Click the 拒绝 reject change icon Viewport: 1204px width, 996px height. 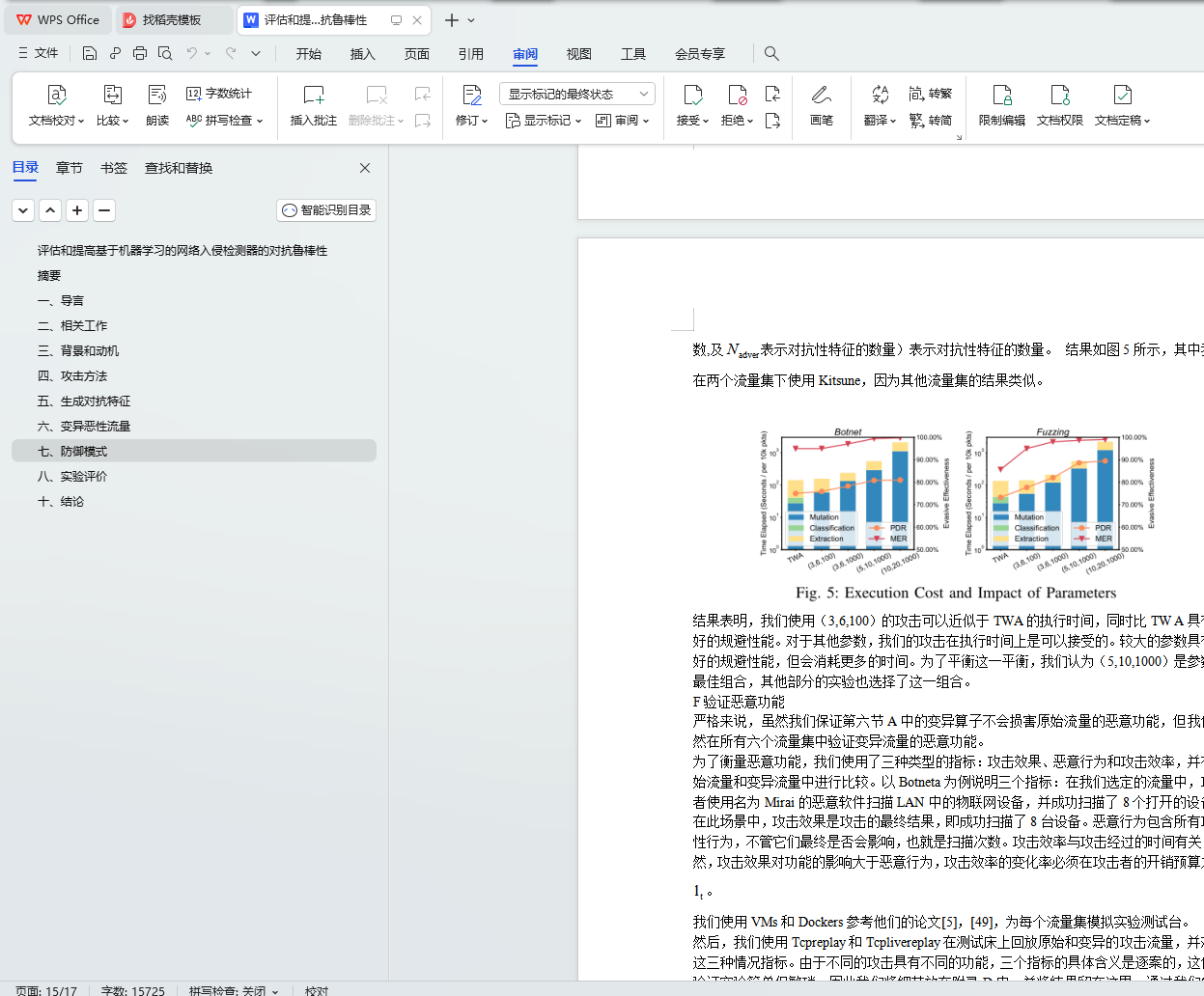[x=738, y=95]
